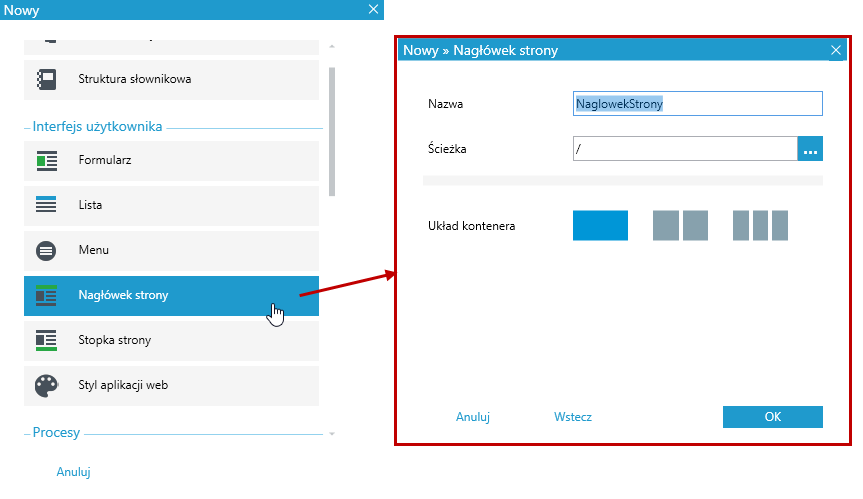The width and height of the screenshot is (863, 499).
Task: Click Anuluj in Nagłówek strony dialog
Action: coord(473,417)
